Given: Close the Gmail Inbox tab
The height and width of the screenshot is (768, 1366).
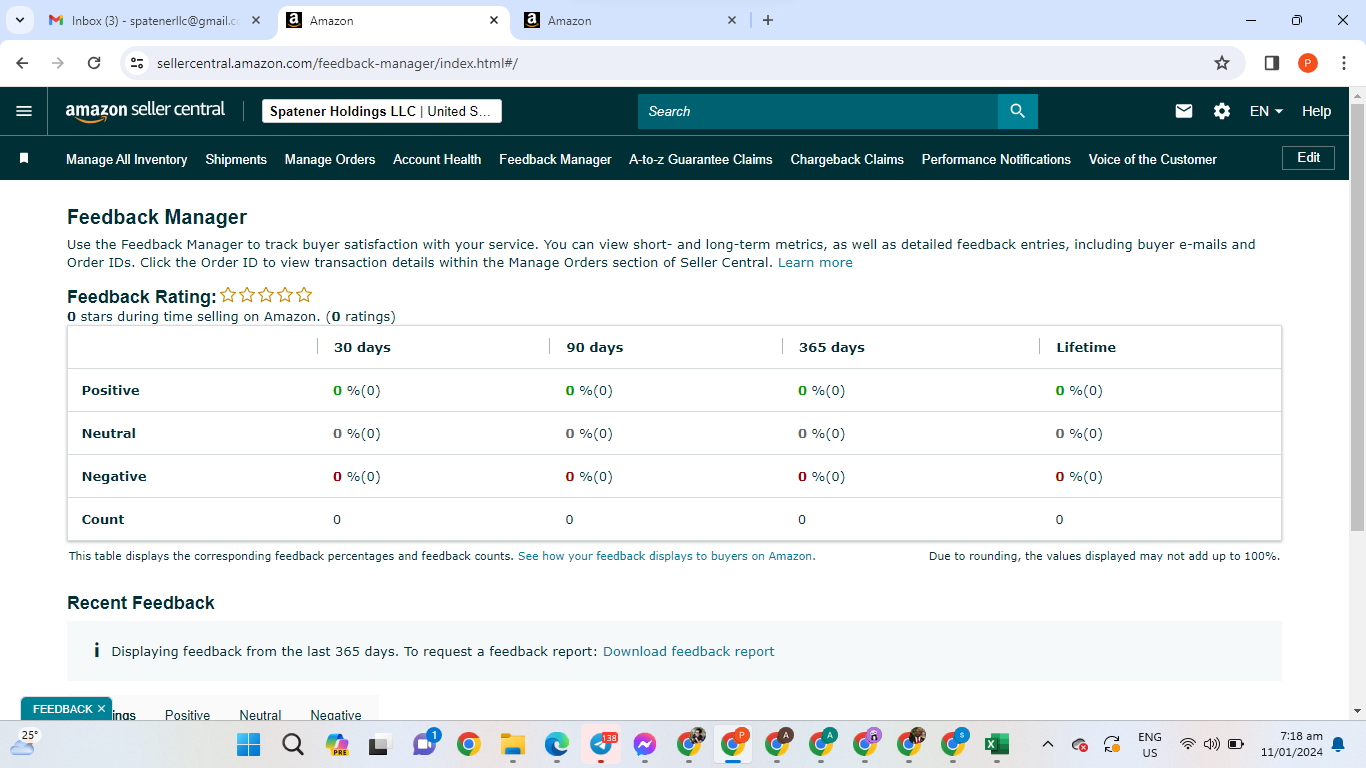Looking at the screenshot, I should point(256,20).
